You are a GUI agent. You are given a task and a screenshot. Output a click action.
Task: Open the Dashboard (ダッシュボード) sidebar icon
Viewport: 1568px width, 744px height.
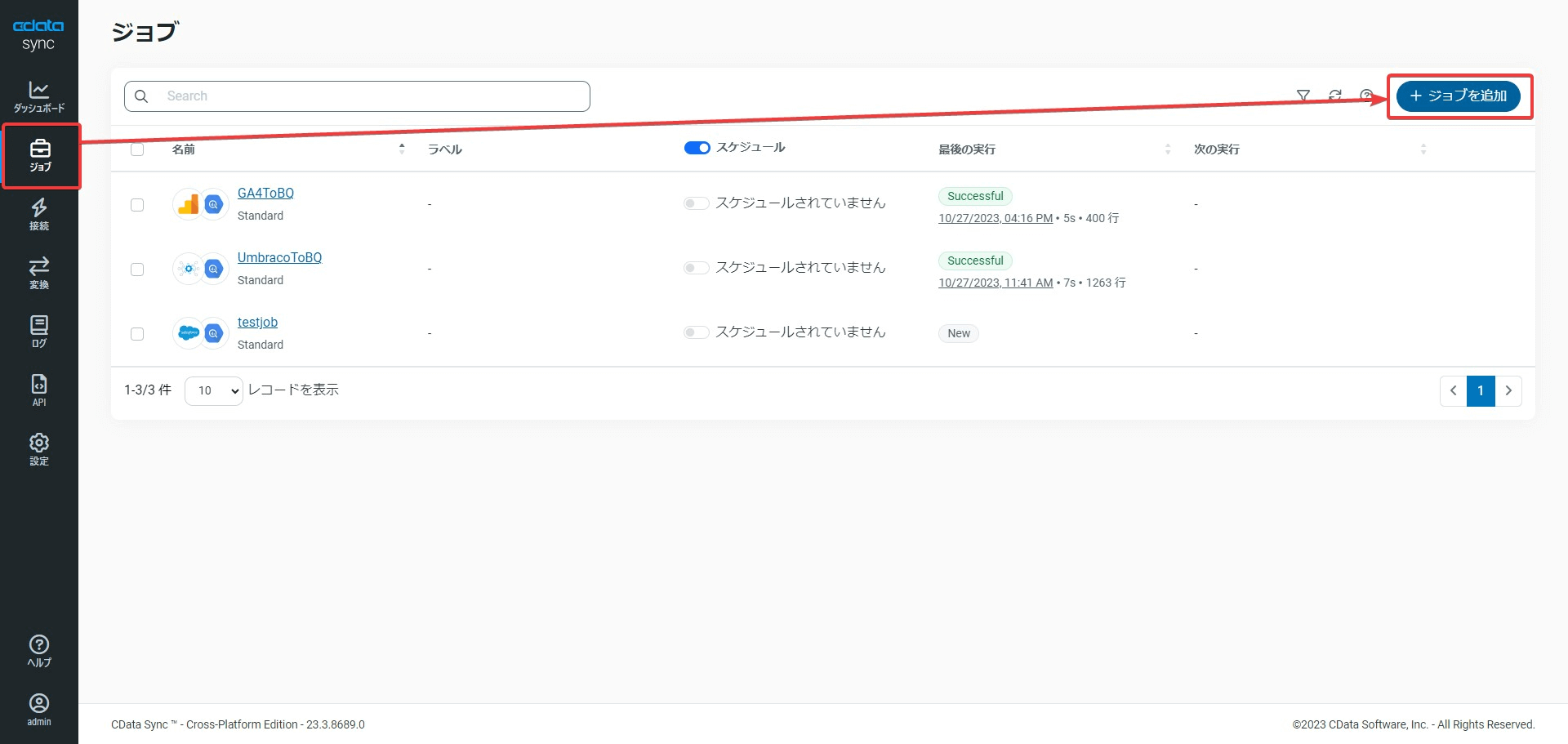point(38,96)
